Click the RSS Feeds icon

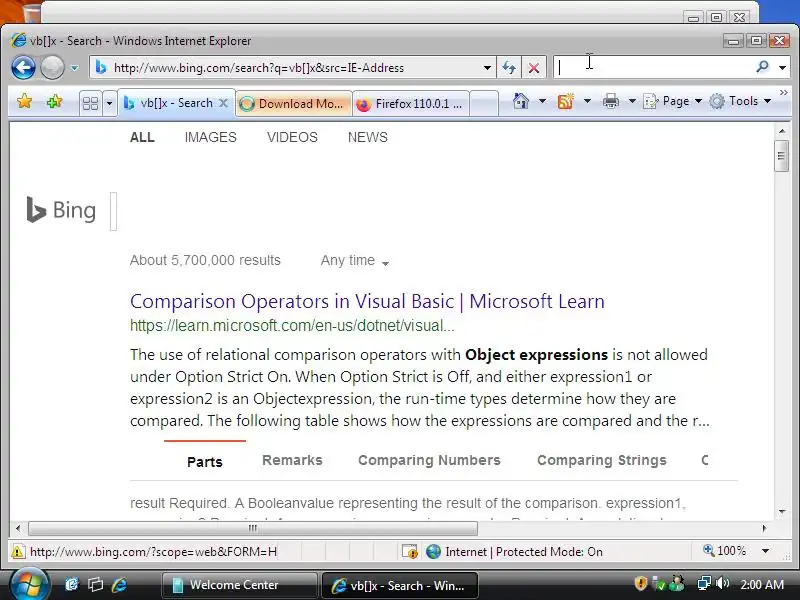[x=566, y=101]
